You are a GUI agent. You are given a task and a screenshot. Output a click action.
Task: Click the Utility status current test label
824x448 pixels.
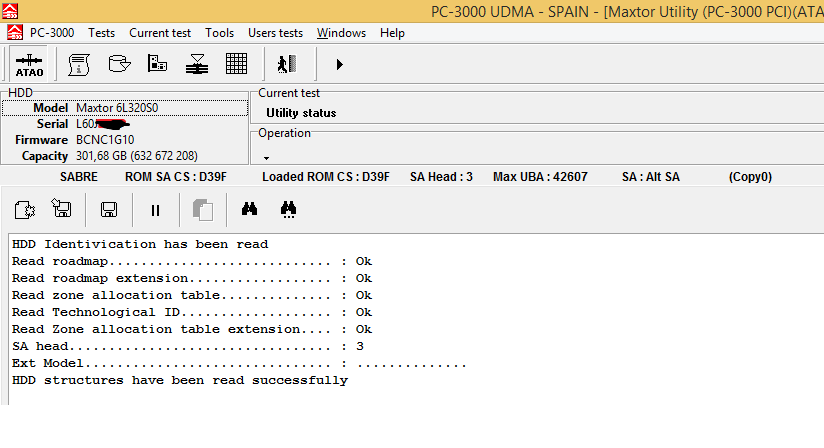pos(301,113)
